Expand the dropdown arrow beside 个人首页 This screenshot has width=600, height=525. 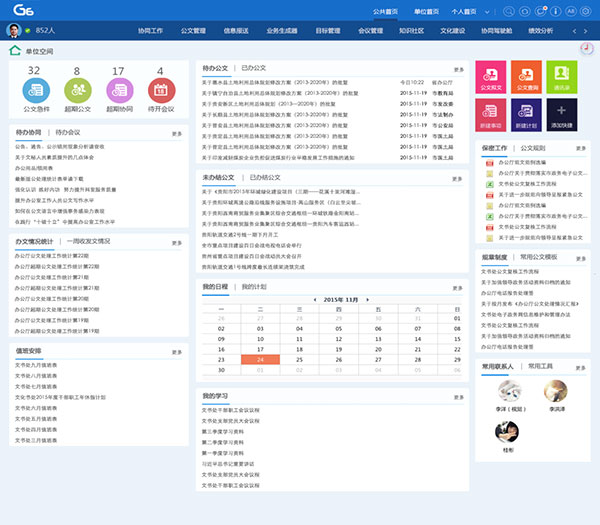tap(487, 12)
